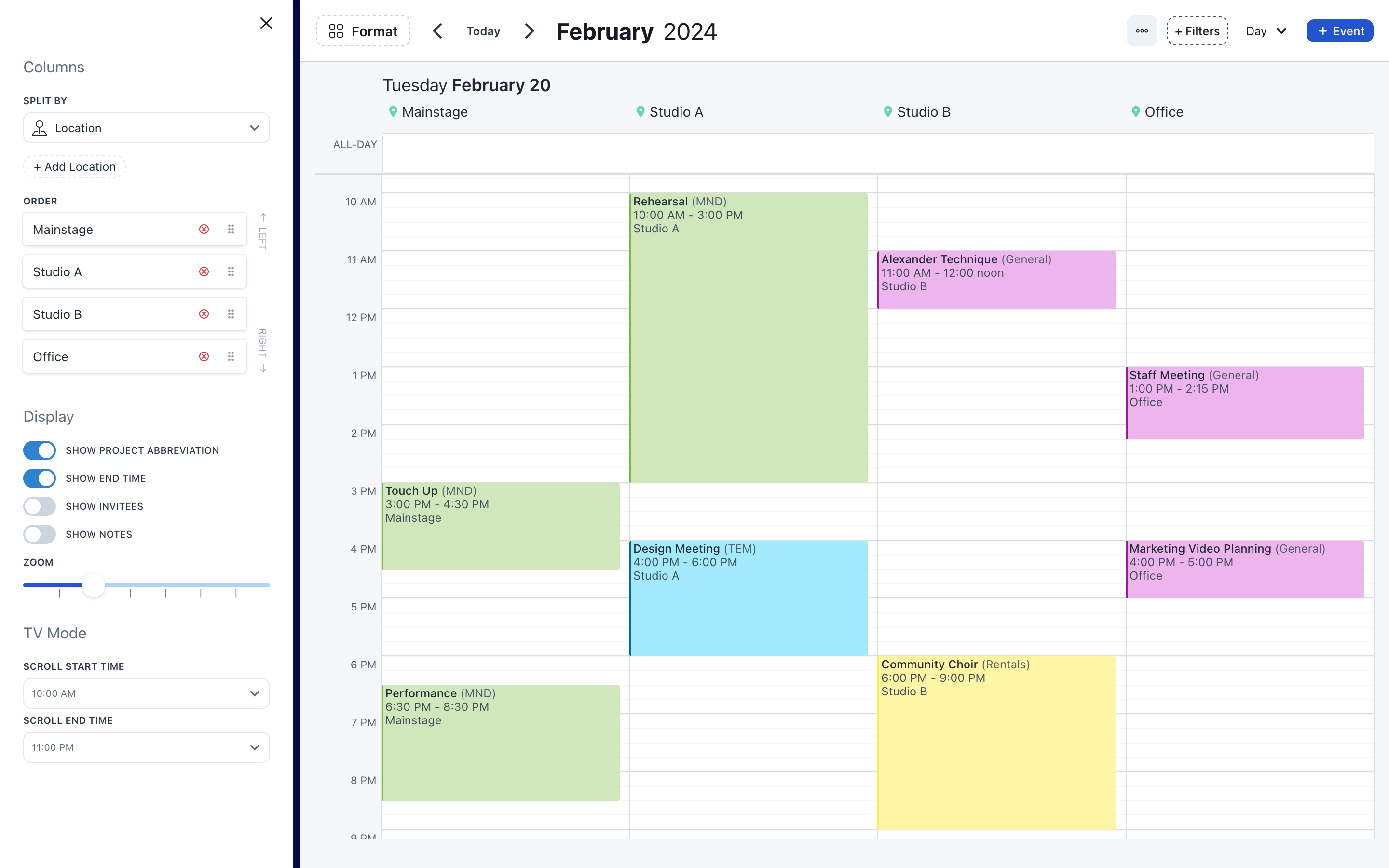The height and width of the screenshot is (868, 1389).
Task: Open Scroll End Time dropdown
Action: (146, 747)
